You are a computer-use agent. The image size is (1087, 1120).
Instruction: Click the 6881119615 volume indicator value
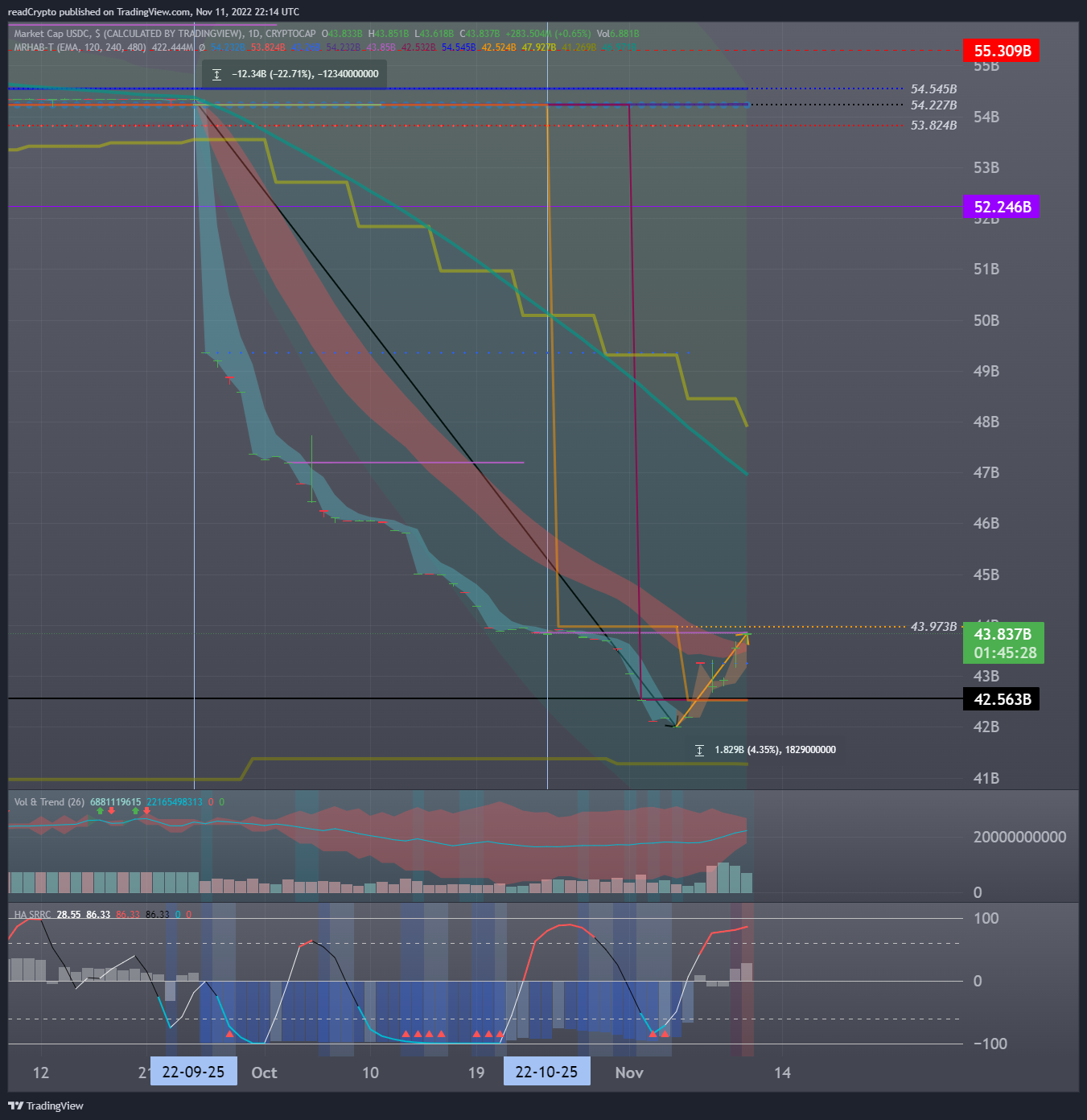point(115,802)
